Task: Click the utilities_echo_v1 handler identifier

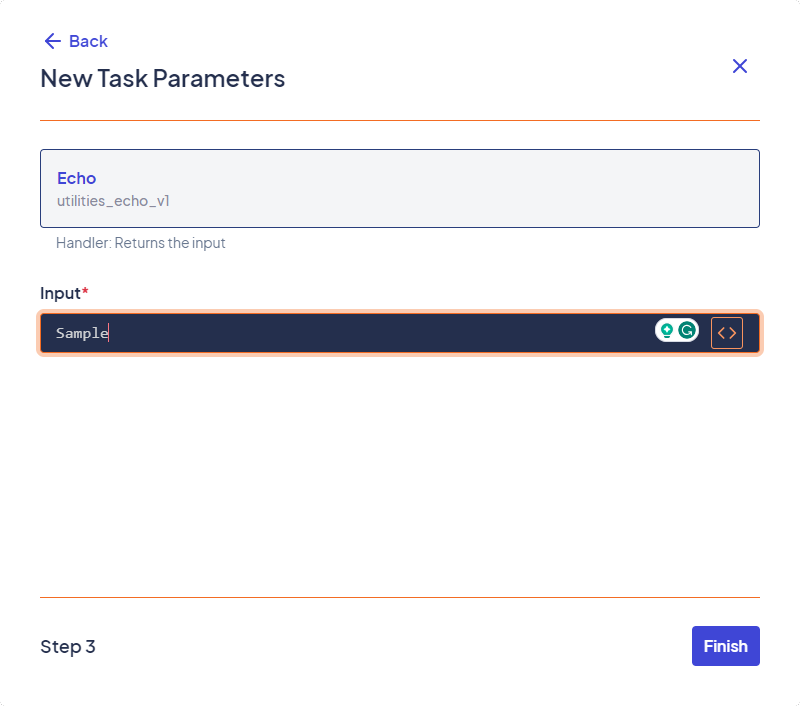Action: tap(113, 201)
